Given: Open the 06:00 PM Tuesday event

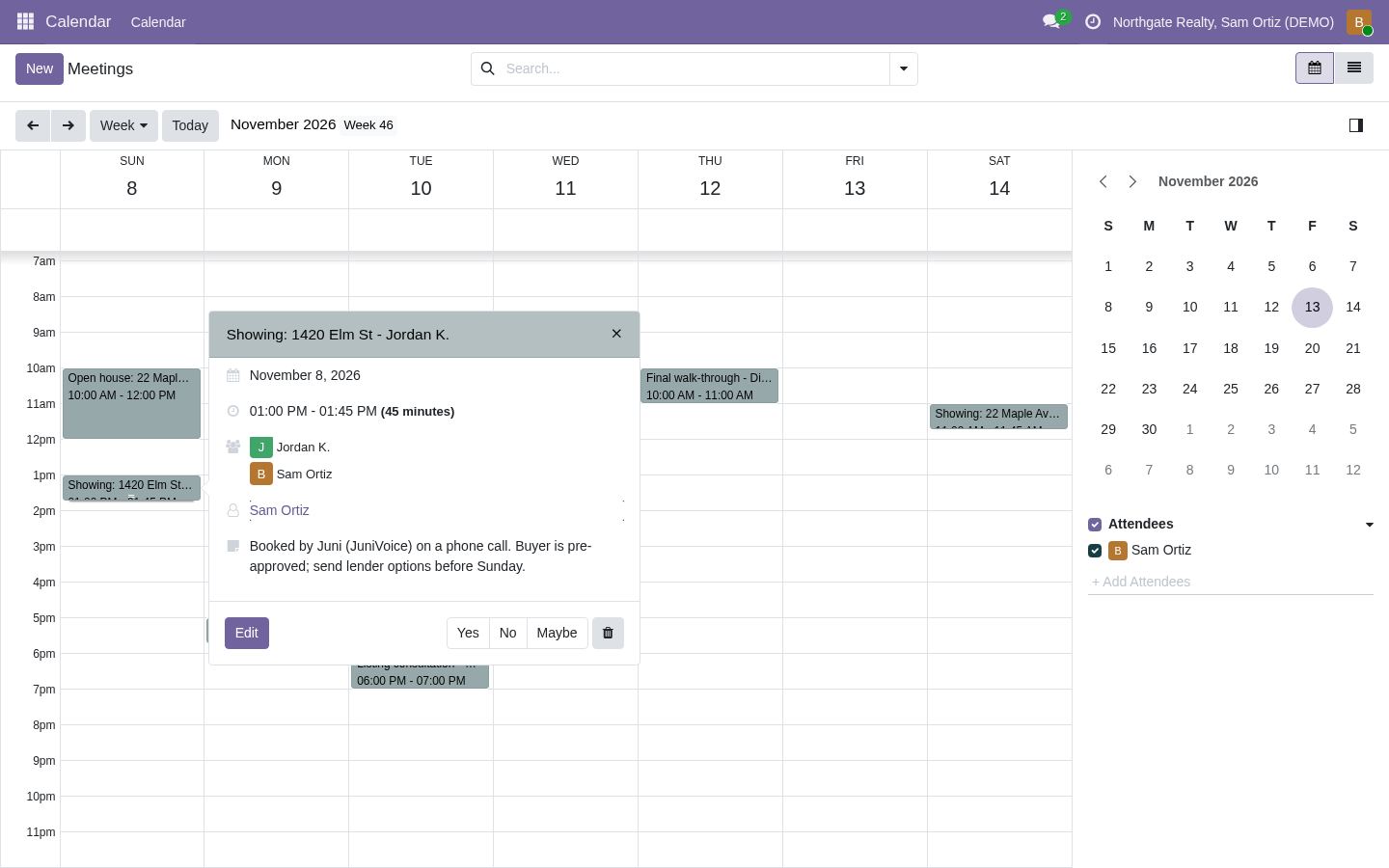Looking at the screenshot, I should click(420, 675).
